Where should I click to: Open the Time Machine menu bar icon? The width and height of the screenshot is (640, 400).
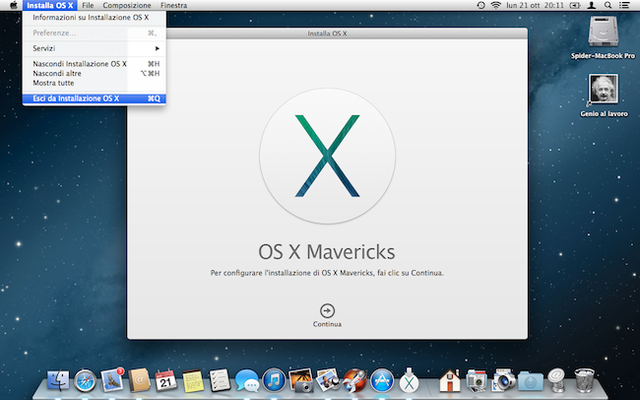(481, 5)
